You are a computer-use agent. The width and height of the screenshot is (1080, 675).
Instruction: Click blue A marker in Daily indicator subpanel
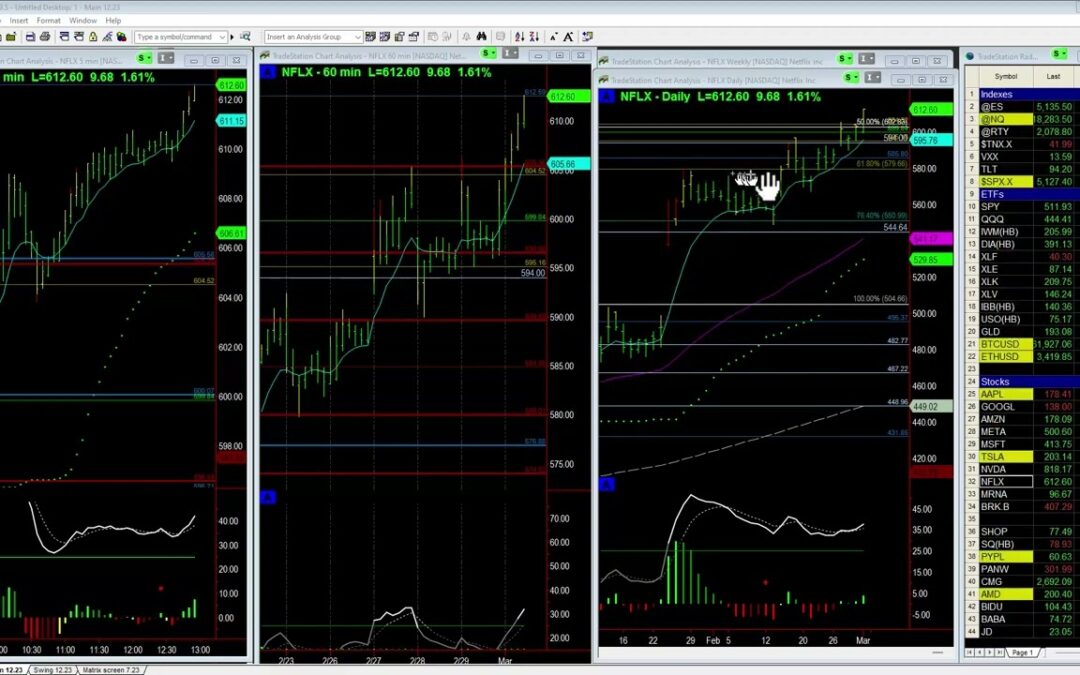tap(605, 486)
